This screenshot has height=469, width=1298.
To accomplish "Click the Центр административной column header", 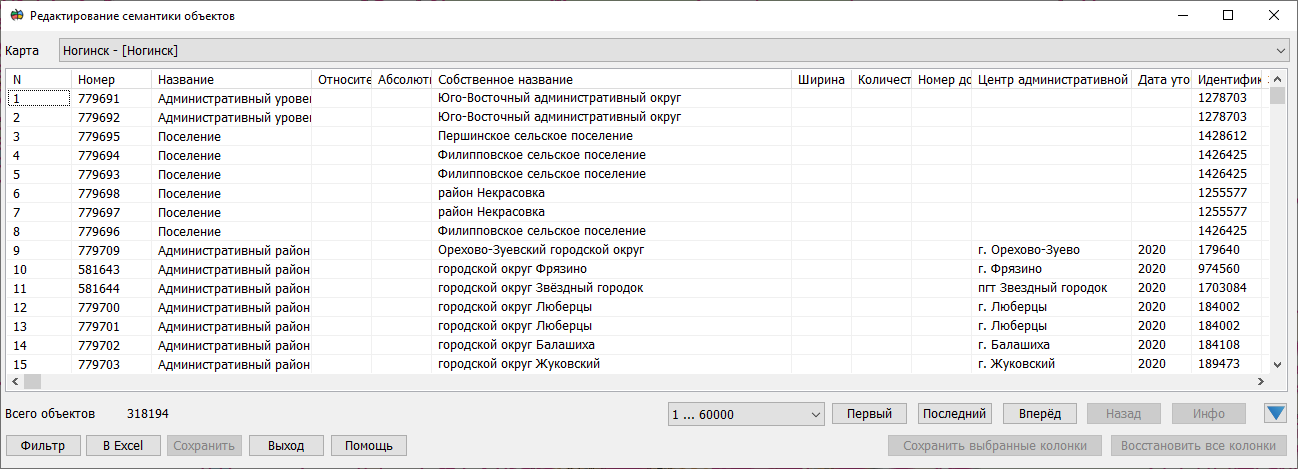I will pos(1051,79).
